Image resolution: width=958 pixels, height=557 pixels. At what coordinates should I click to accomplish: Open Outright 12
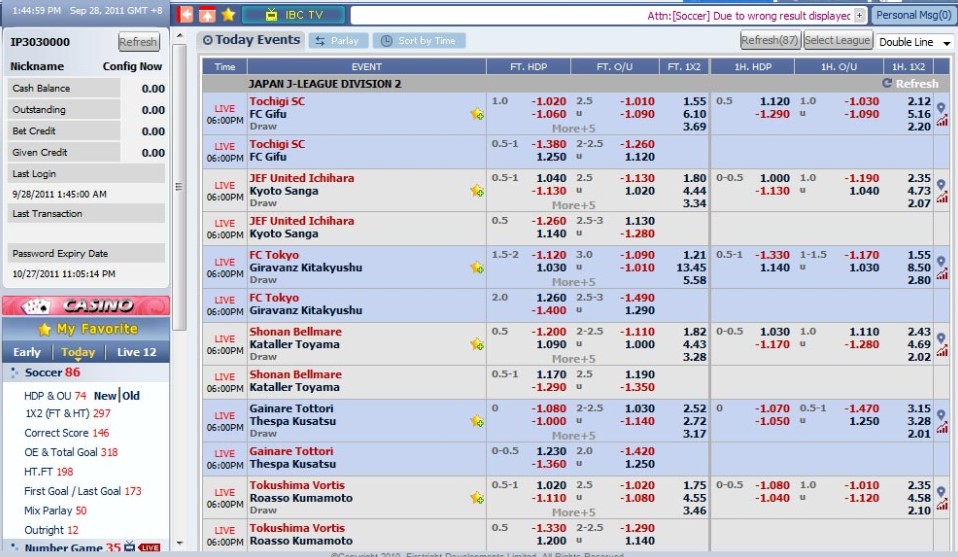[x=51, y=530]
